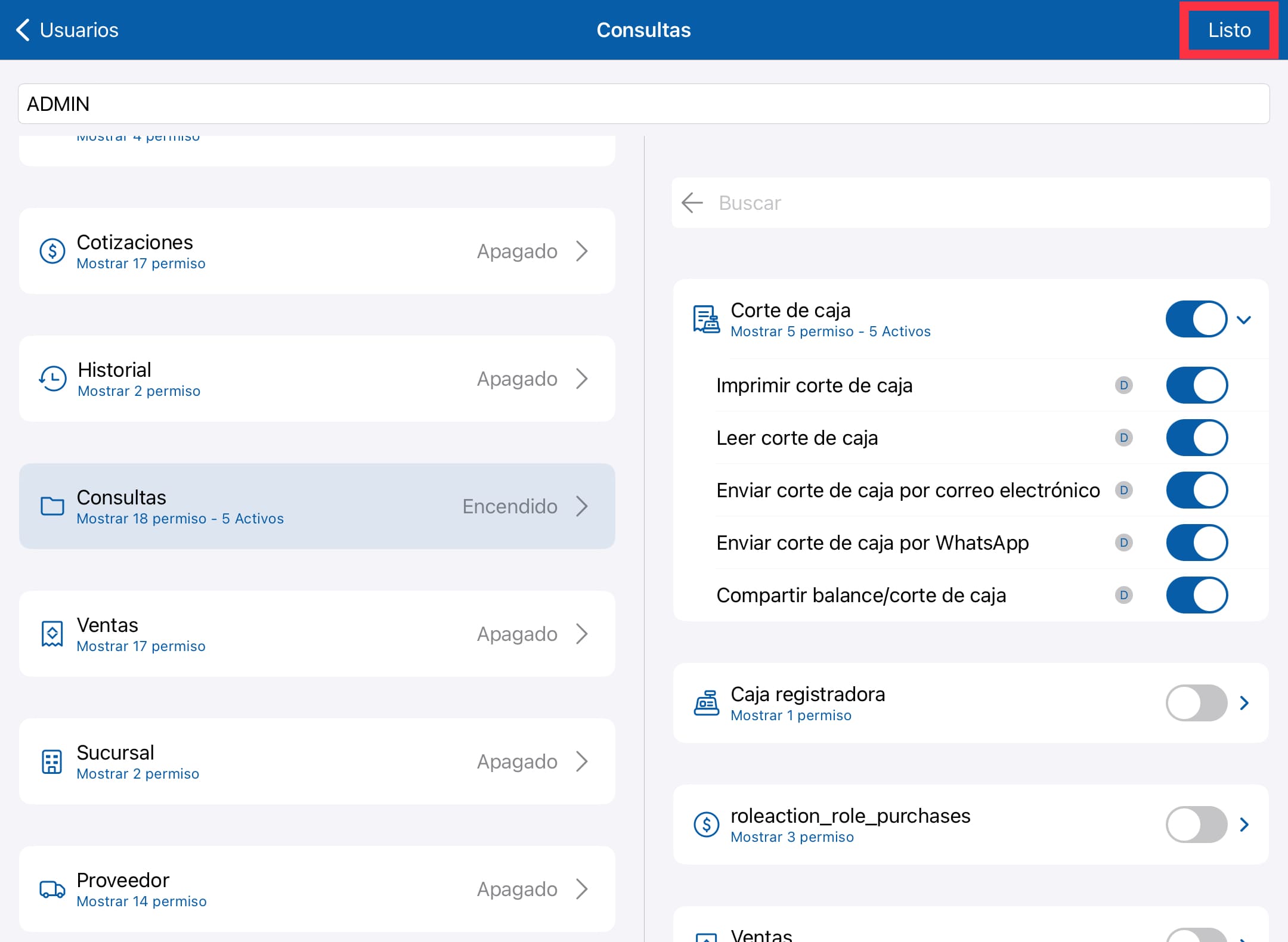Tap Mostrar 2 permiso under Historial

tap(139, 391)
